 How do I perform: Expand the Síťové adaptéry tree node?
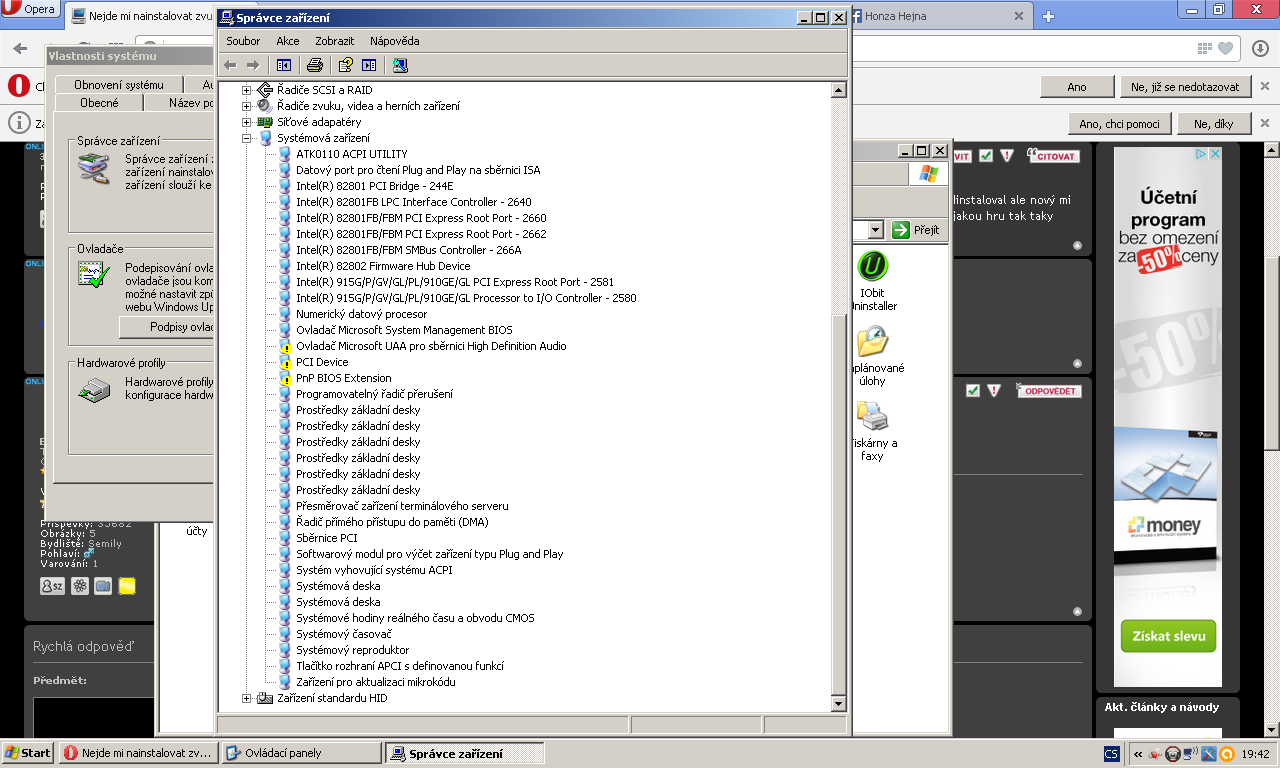(246, 122)
